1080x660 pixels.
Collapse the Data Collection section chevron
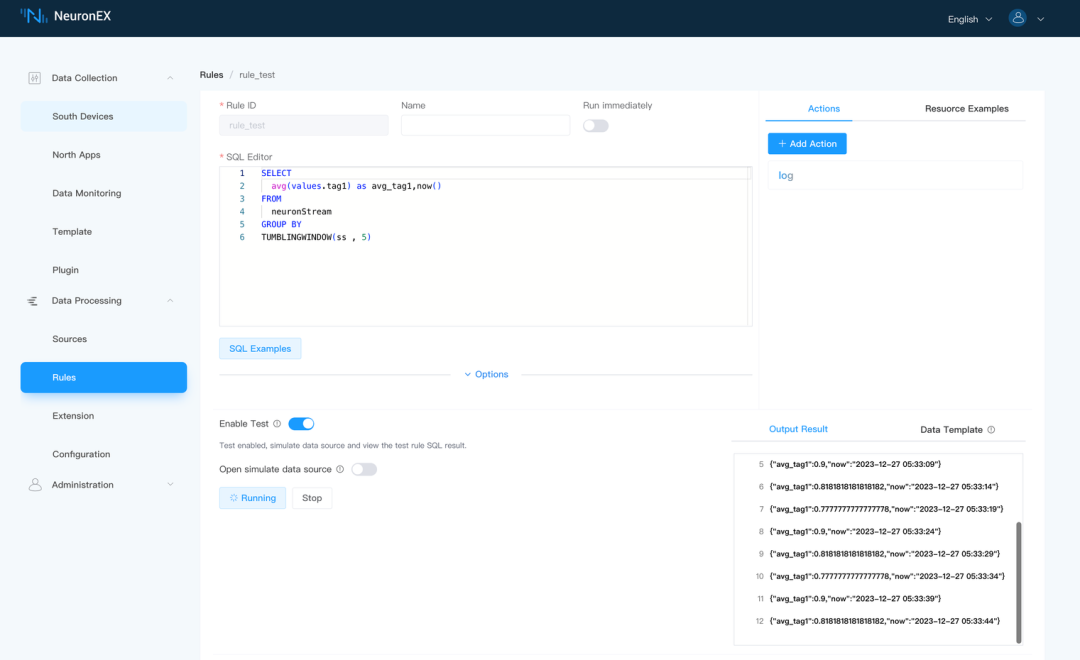tap(170, 78)
